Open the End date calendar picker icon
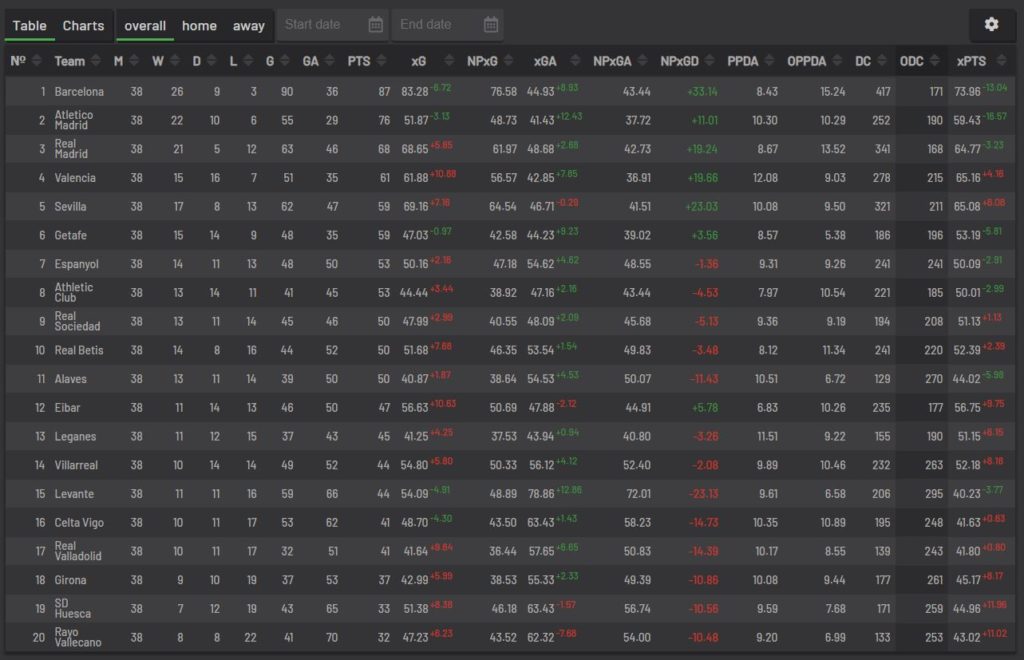Screen dimensions: 1024x660 489,24
